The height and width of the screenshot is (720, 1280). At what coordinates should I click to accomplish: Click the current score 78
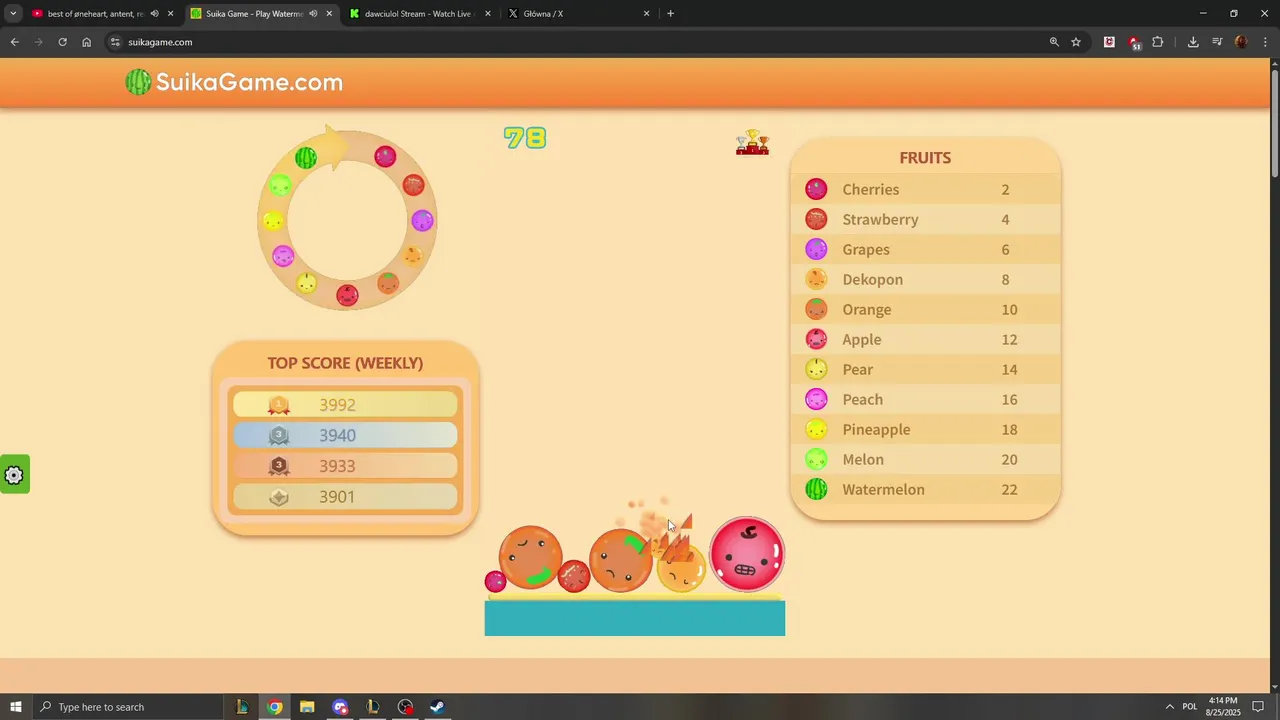tap(525, 138)
